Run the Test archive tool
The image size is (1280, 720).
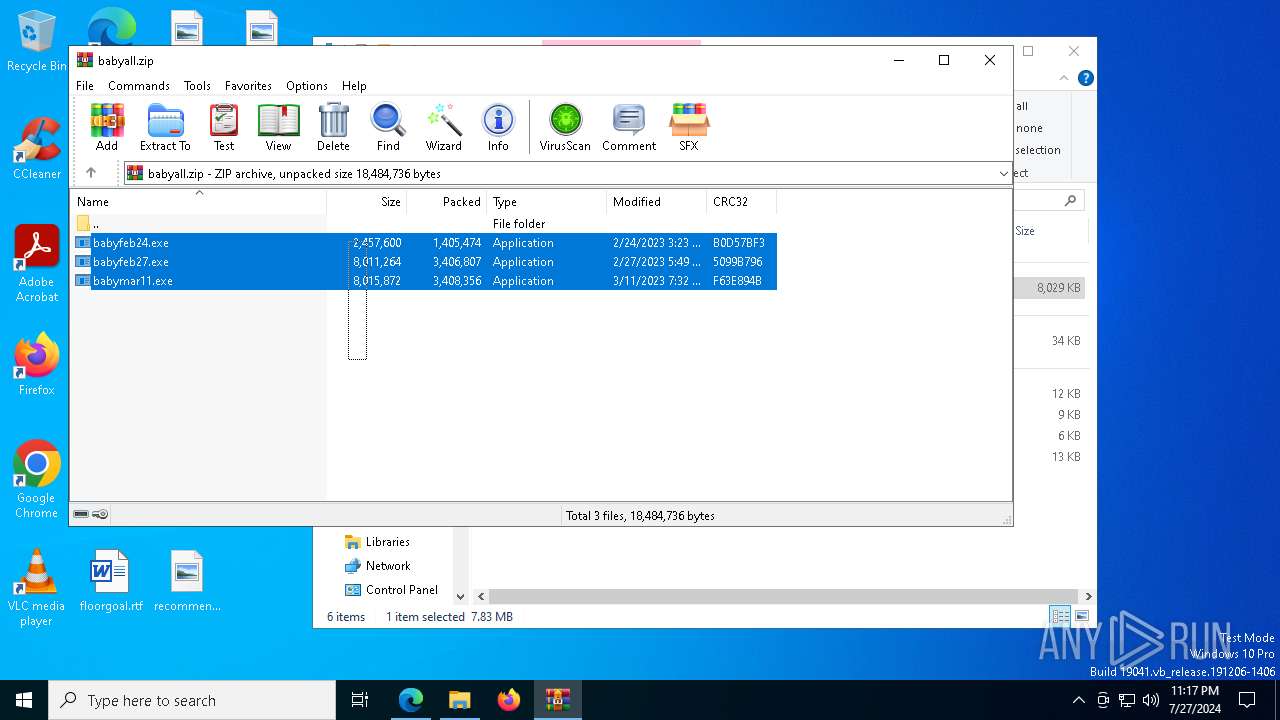pyautogui.click(x=224, y=127)
